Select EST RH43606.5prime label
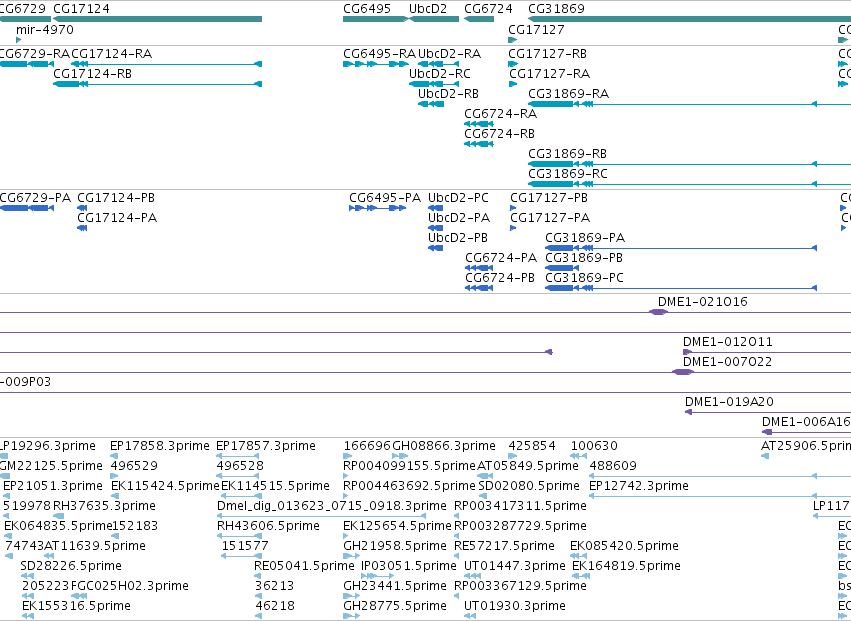The width and height of the screenshot is (851, 621). click(x=268, y=526)
